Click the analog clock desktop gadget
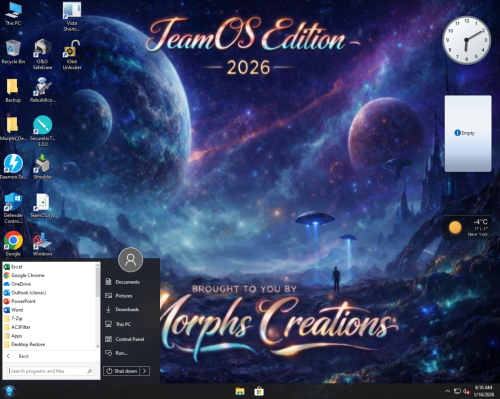Image resolution: width=500 pixels, height=399 pixels. coord(466,40)
